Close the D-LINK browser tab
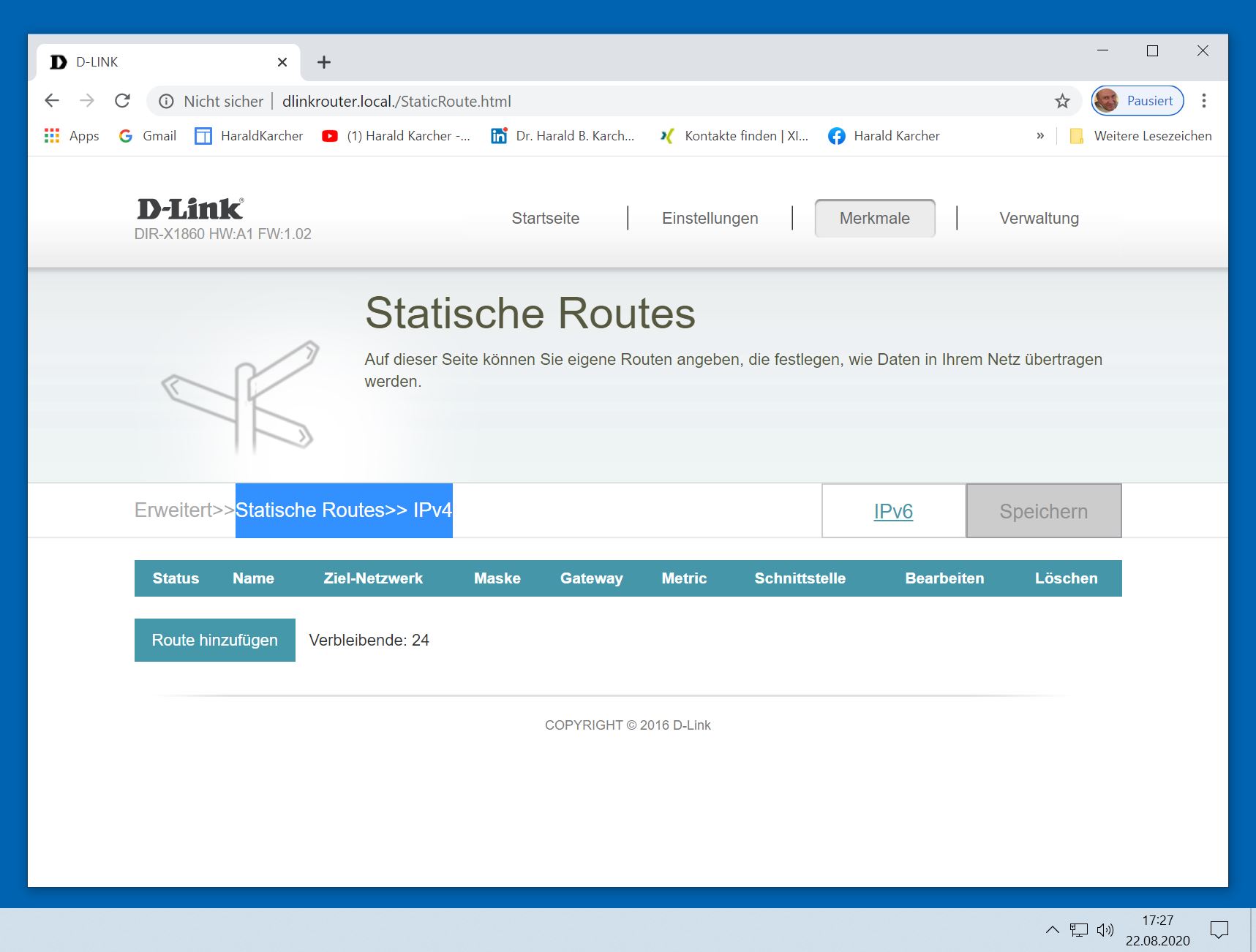The image size is (1256, 952). tap(282, 62)
